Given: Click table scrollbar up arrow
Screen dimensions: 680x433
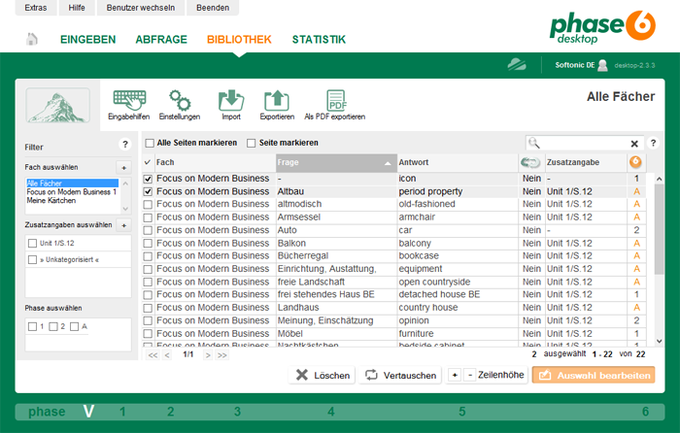Looking at the screenshot, I should [x=659, y=179].
